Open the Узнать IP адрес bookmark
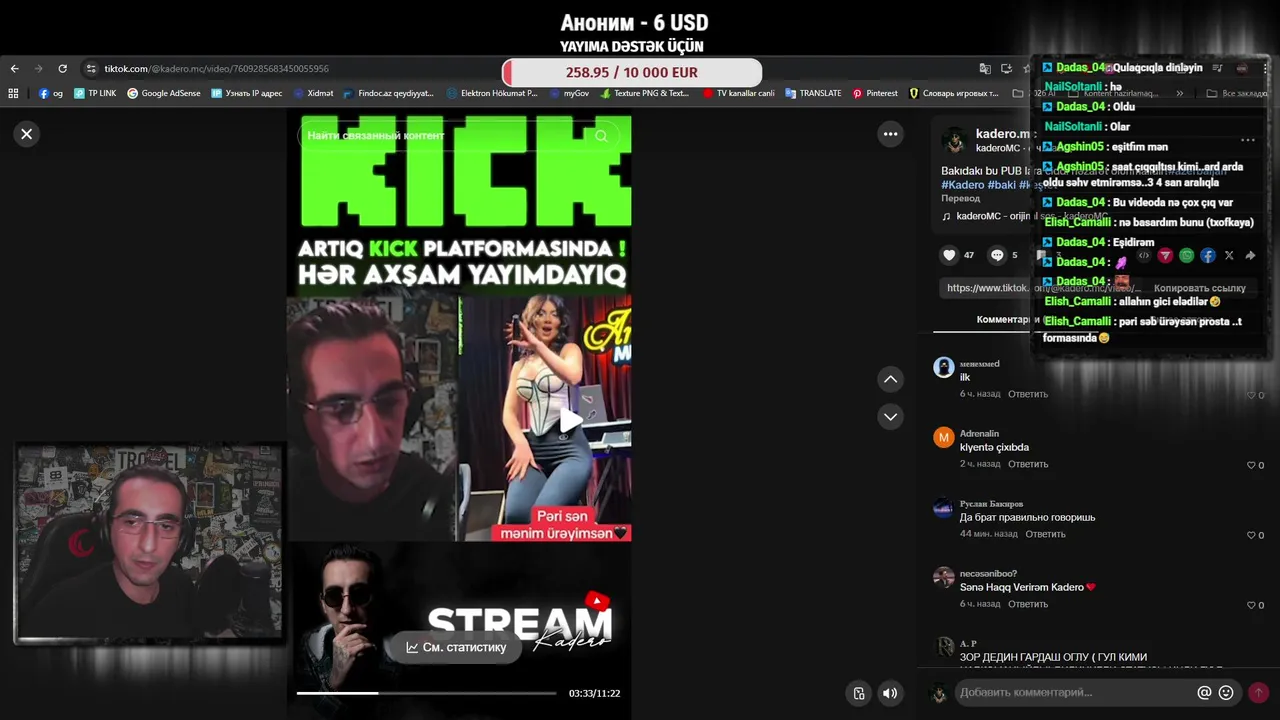 pos(247,93)
